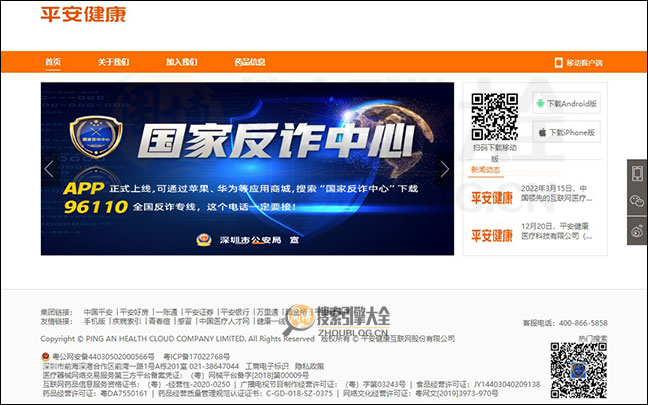648x405 pixels.
Task: Select the 新闻动态 tab heading
Action: point(486,170)
